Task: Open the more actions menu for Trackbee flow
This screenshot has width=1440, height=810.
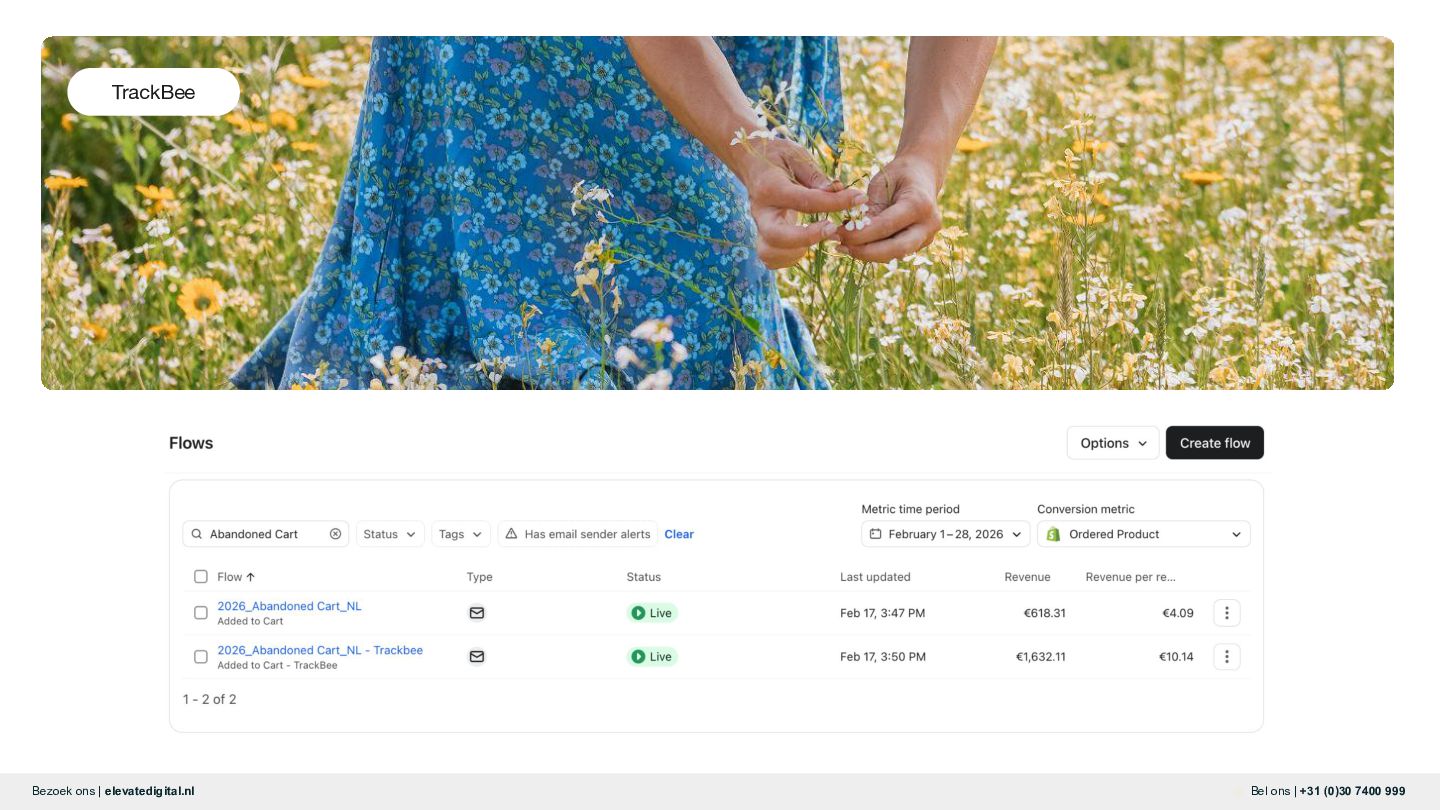Action: [x=1227, y=657]
